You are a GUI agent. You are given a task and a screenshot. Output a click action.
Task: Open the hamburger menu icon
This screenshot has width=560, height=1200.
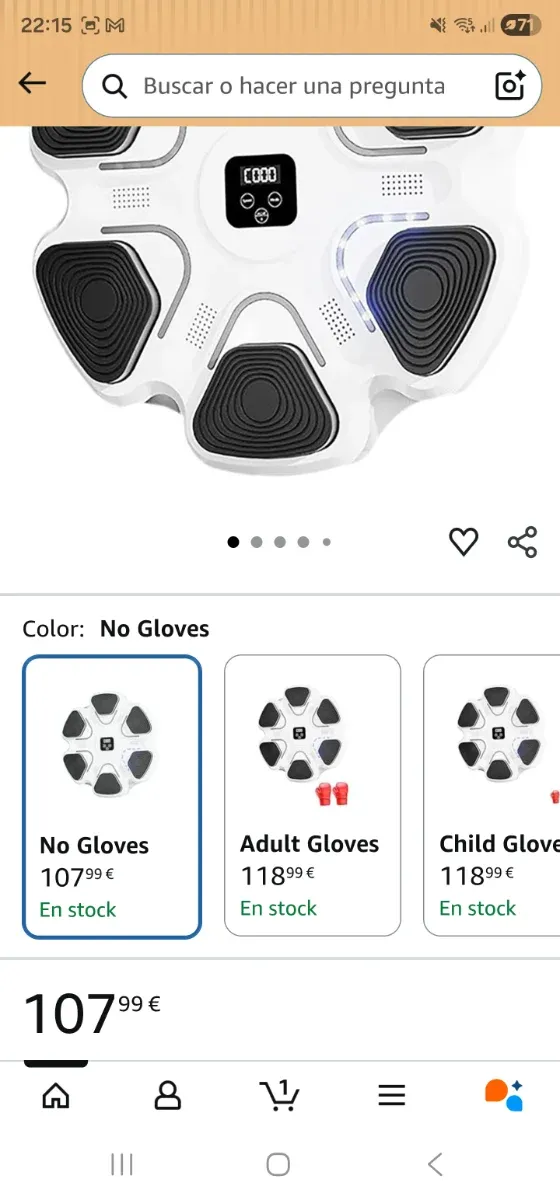(x=392, y=1095)
